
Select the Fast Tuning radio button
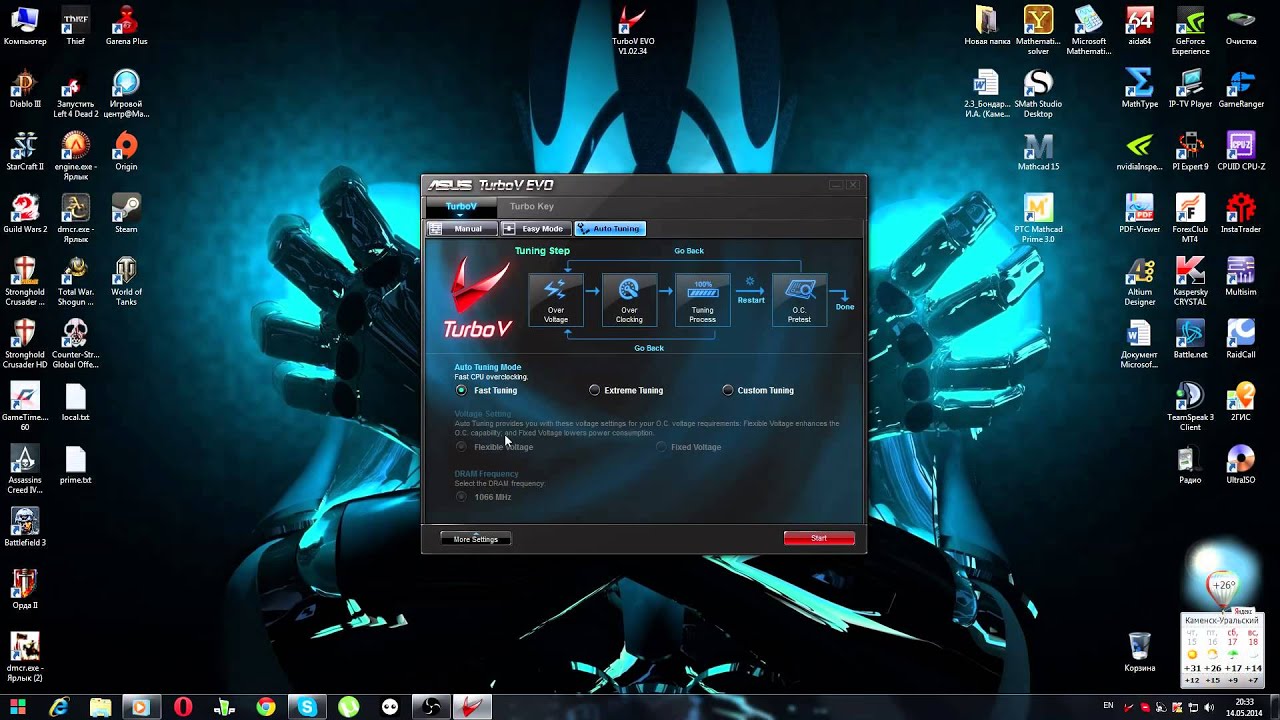click(x=461, y=390)
